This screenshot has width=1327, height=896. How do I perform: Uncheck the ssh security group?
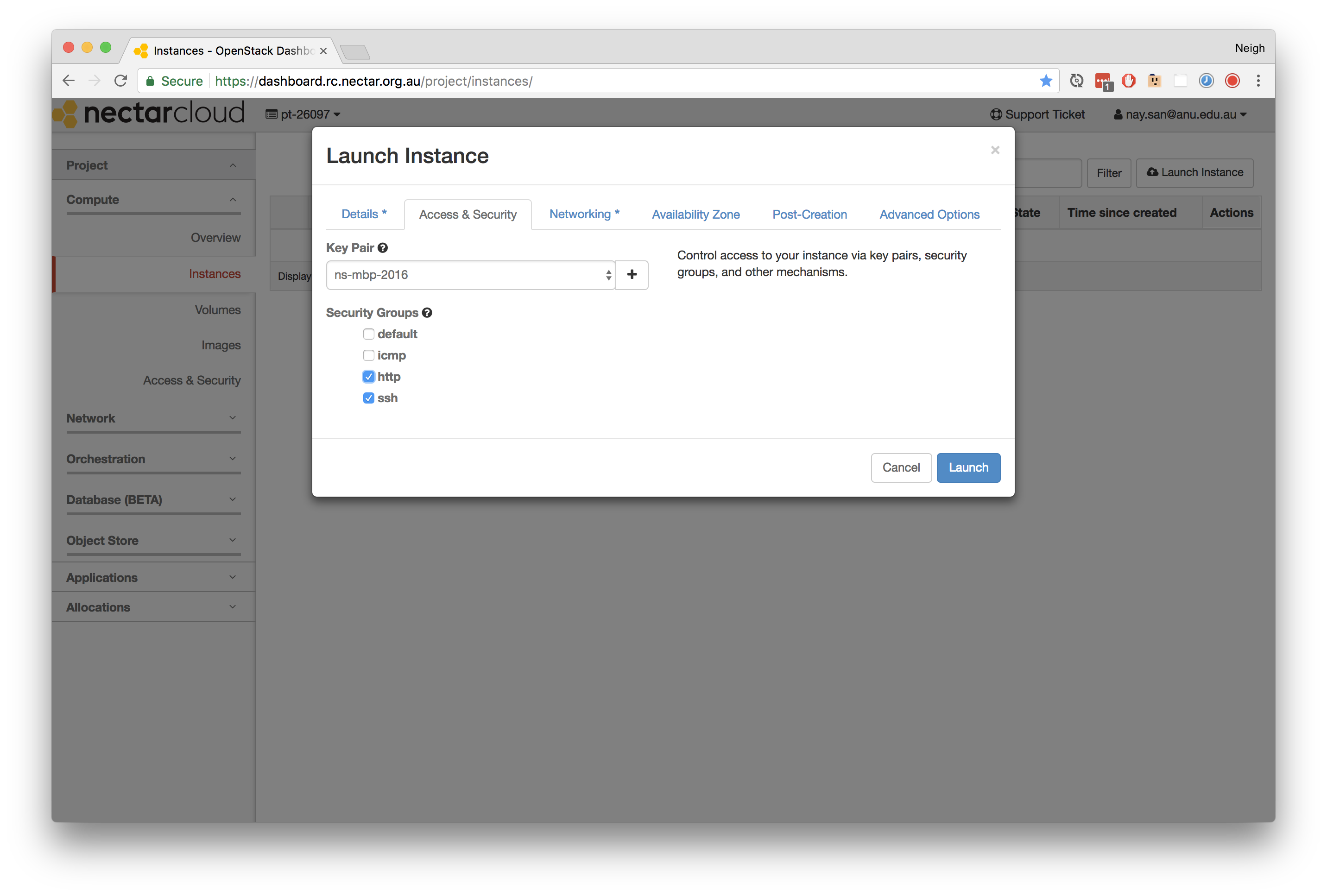pos(368,398)
